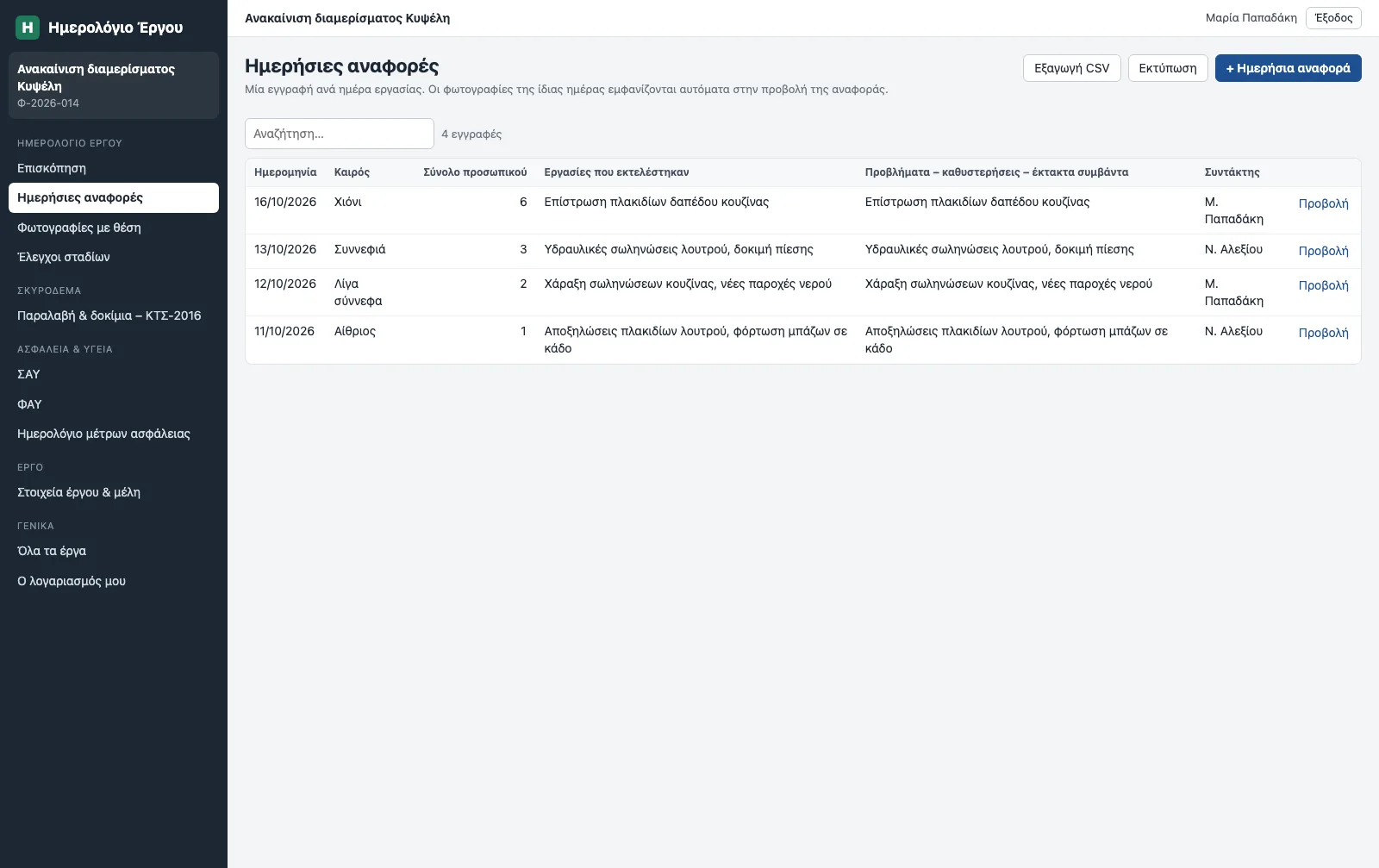Viewport: 1379px width, 868px height.
Task: Click the Ημερολόγιο Έργου app title
Action: point(115,28)
